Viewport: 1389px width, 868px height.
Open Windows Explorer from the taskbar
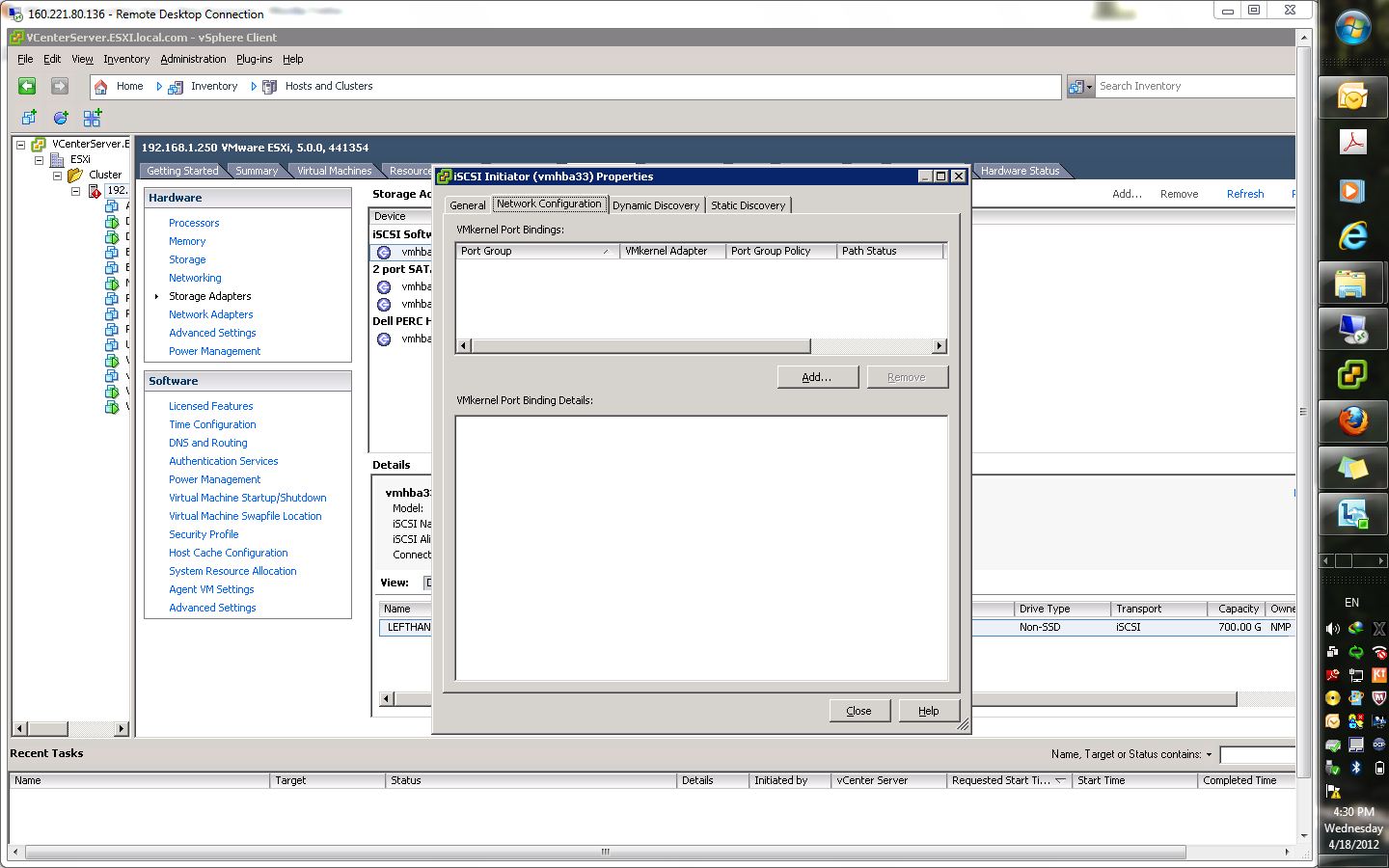(1352, 283)
